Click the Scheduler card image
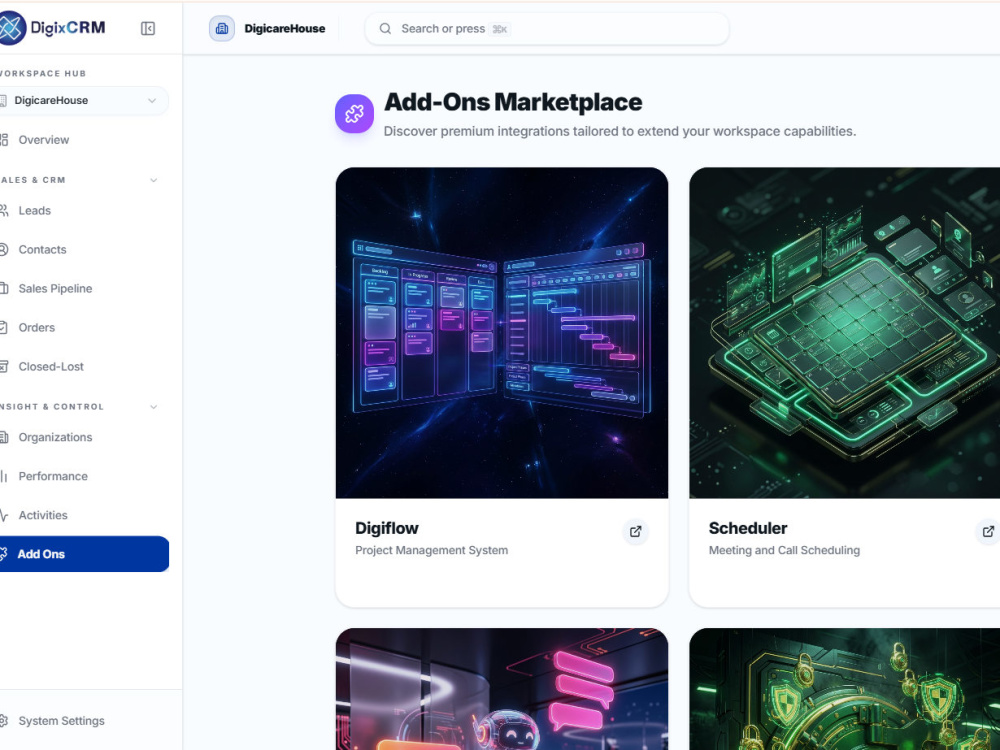Screen dimensions: 1000x750 coord(844,333)
